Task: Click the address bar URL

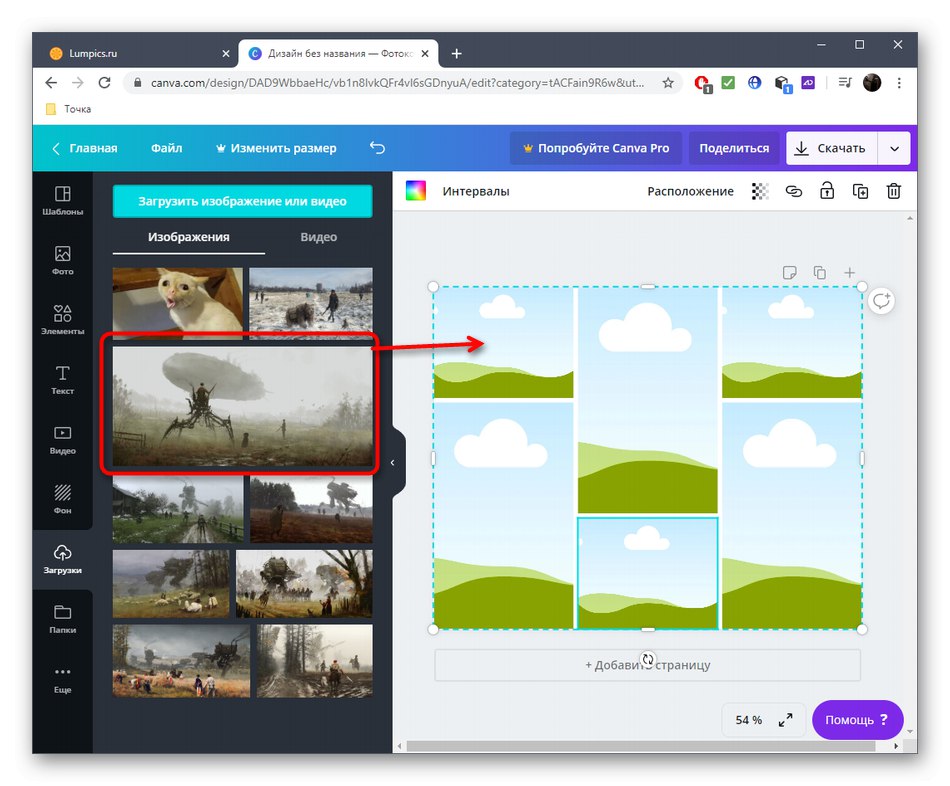Action: point(397,83)
